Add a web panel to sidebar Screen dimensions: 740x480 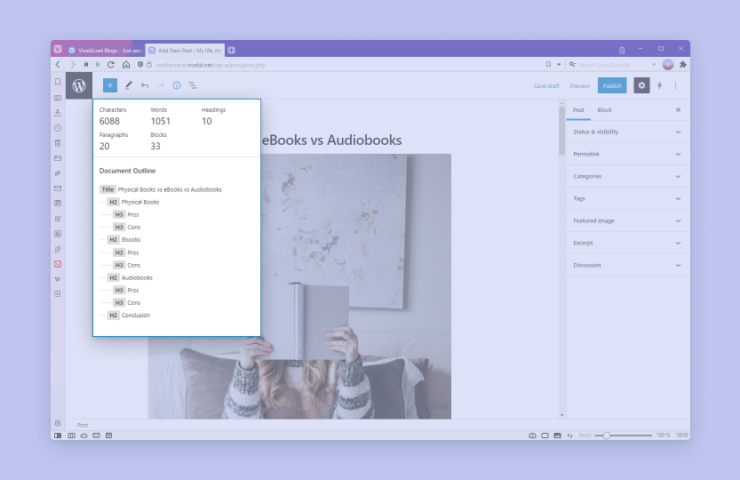58,294
